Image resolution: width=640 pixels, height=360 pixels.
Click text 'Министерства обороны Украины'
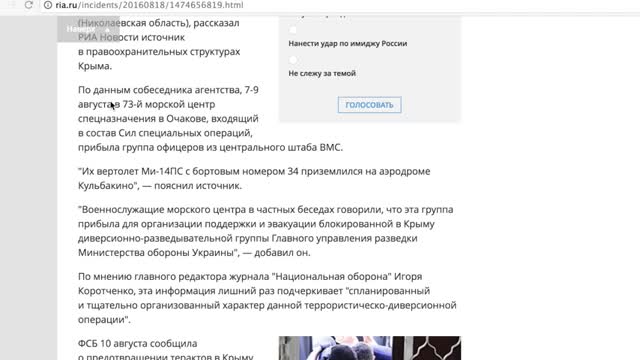pyautogui.click(x=156, y=253)
